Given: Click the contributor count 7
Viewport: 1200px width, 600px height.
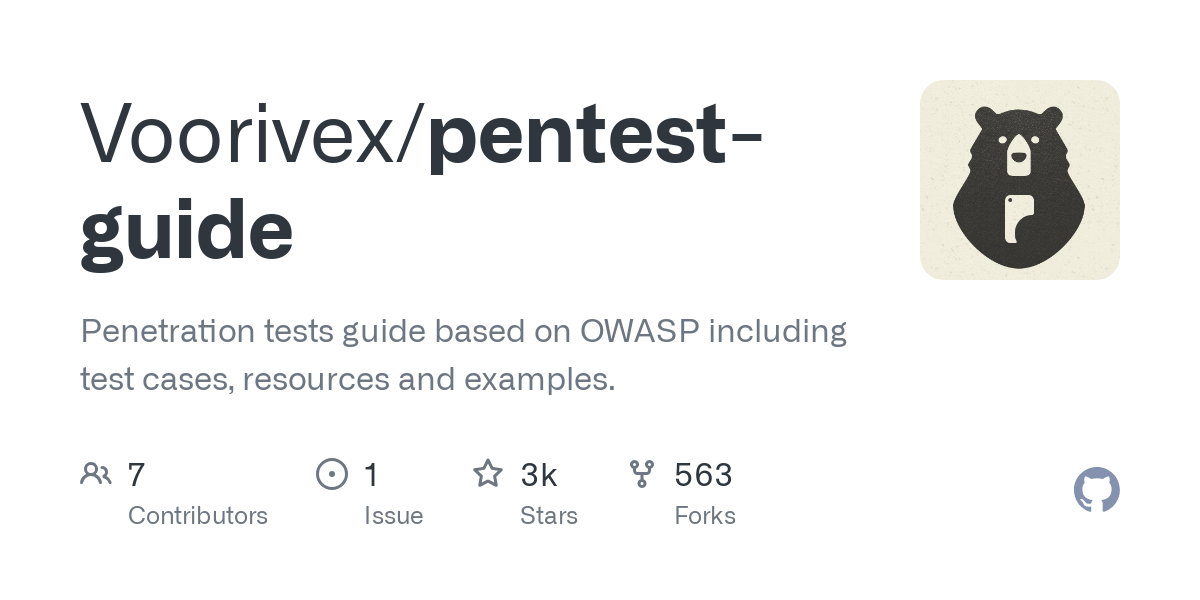Looking at the screenshot, I should click(137, 474).
